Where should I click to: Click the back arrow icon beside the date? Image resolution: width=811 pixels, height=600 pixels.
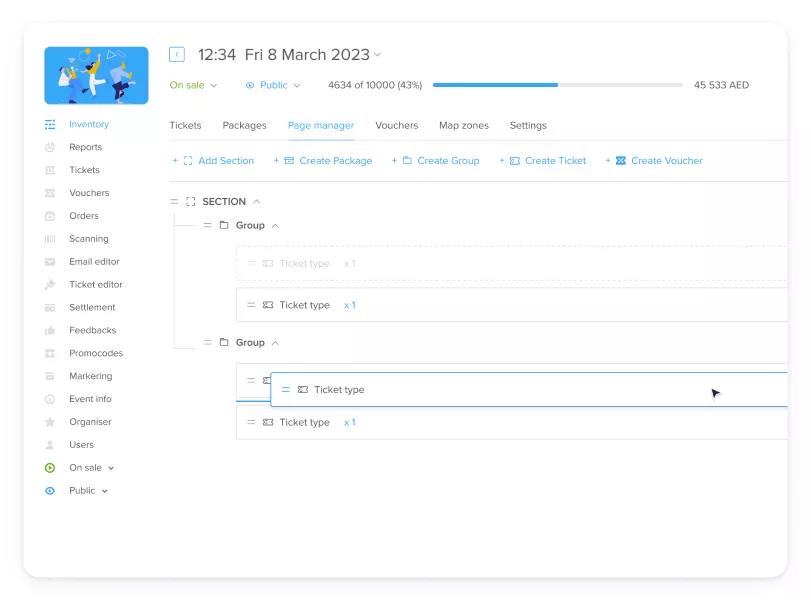(177, 55)
